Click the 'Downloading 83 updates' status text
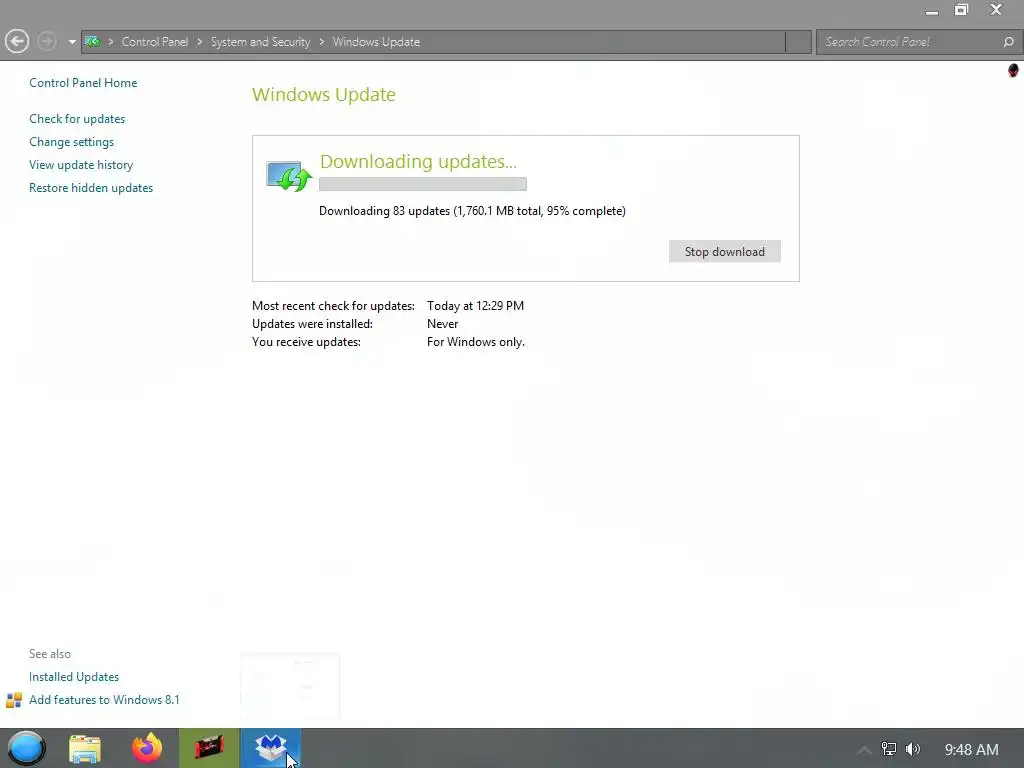Image resolution: width=1024 pixels, height=768 pixels. 472,211
